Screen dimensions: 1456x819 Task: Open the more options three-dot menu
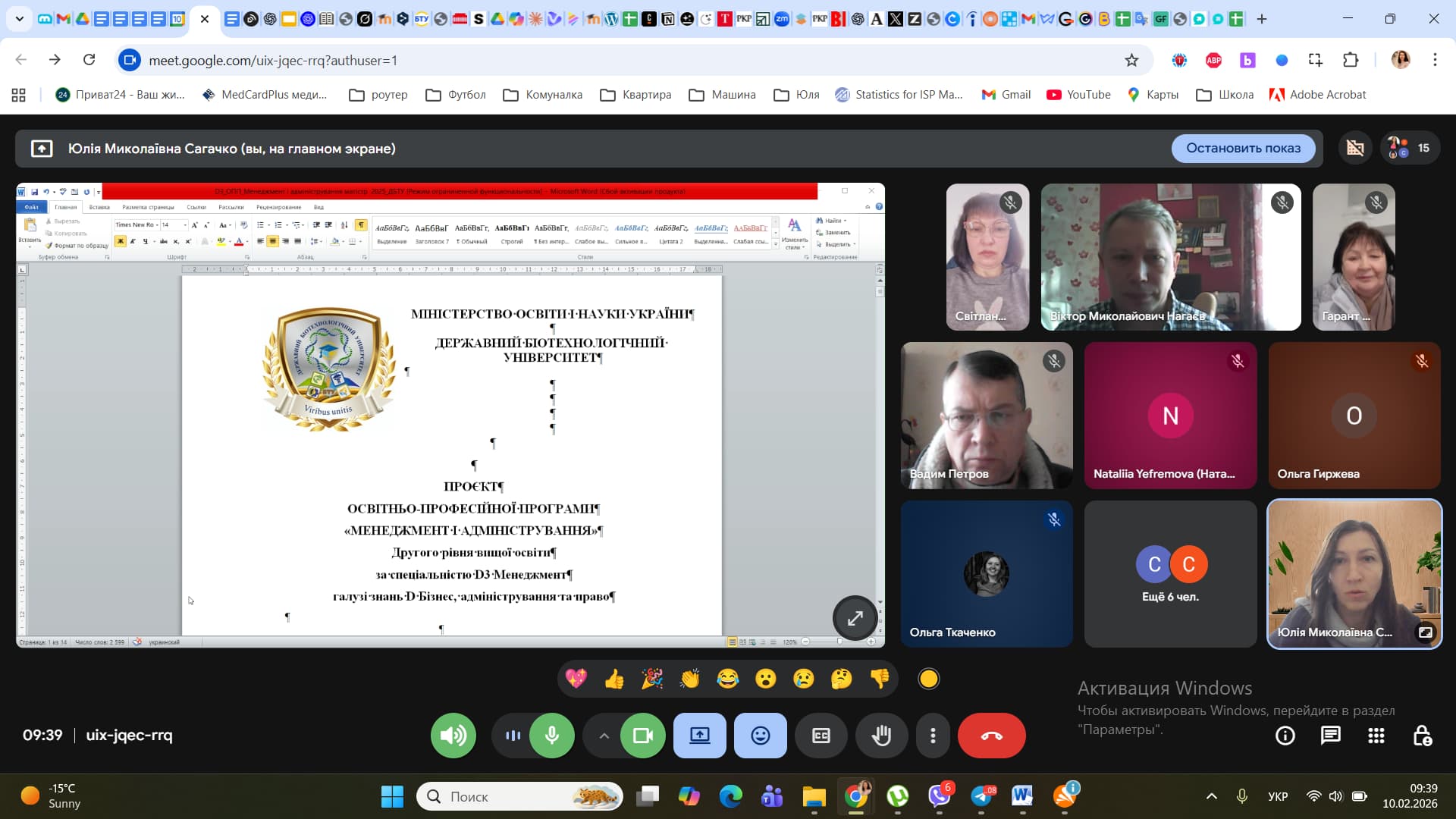pyautogui.click(x=933, y=736)
